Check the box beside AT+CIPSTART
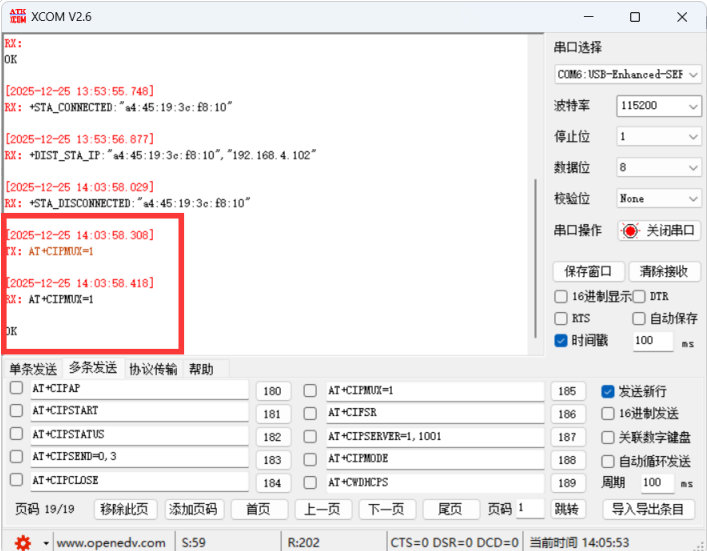The image size is (707, 551). coord(16,410)
